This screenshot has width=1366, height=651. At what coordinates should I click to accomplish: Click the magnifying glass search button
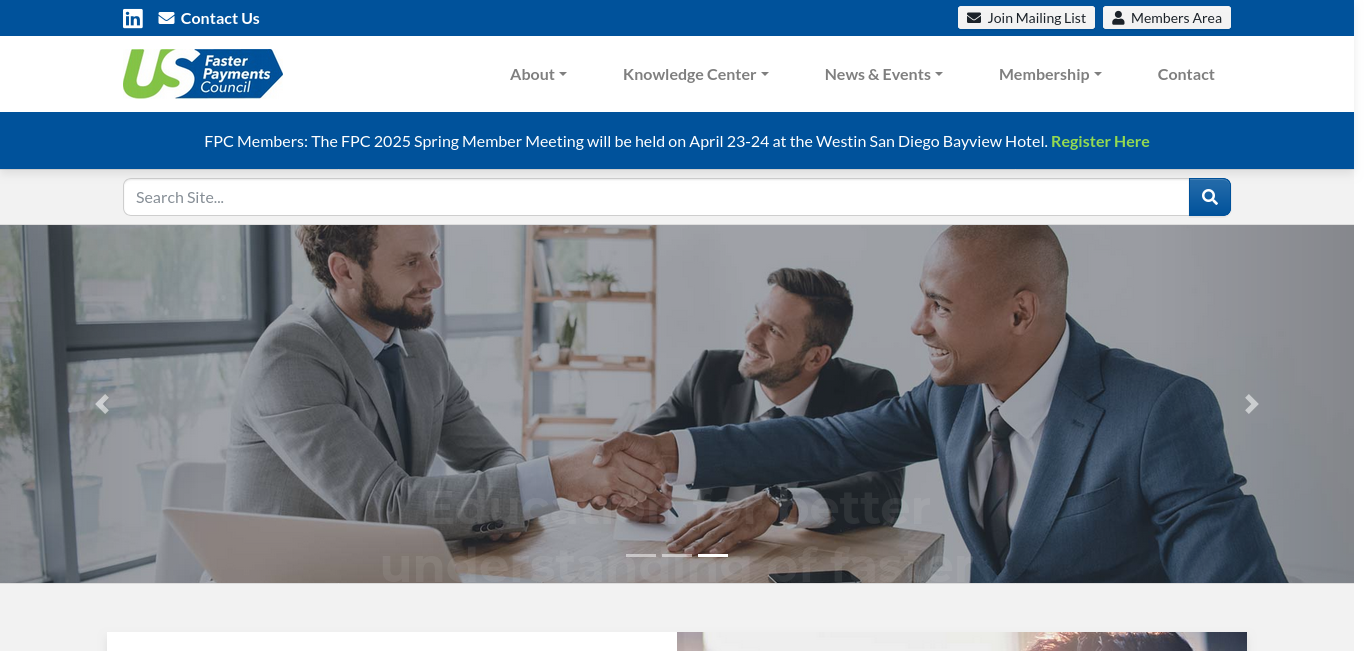(1210, 197)
